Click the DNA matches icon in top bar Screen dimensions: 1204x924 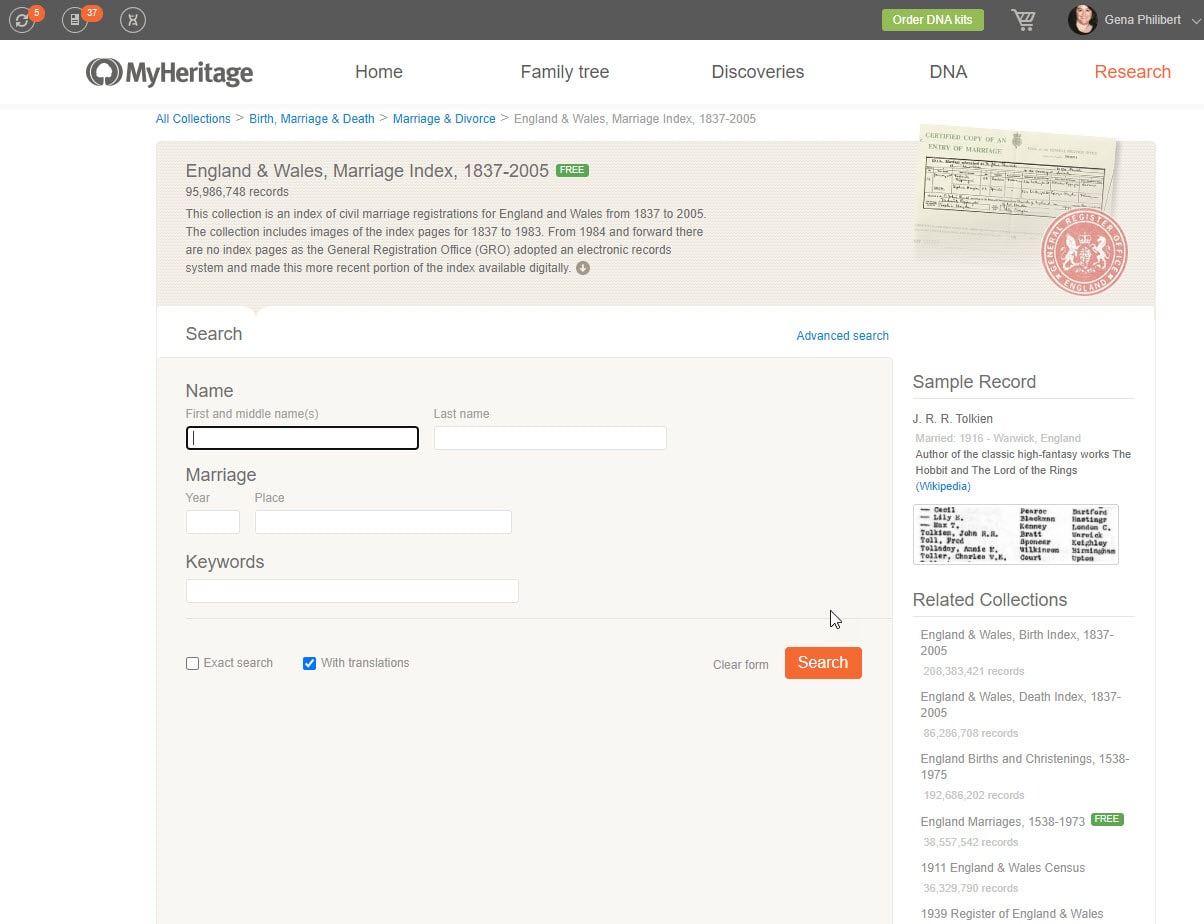point(132,19)
